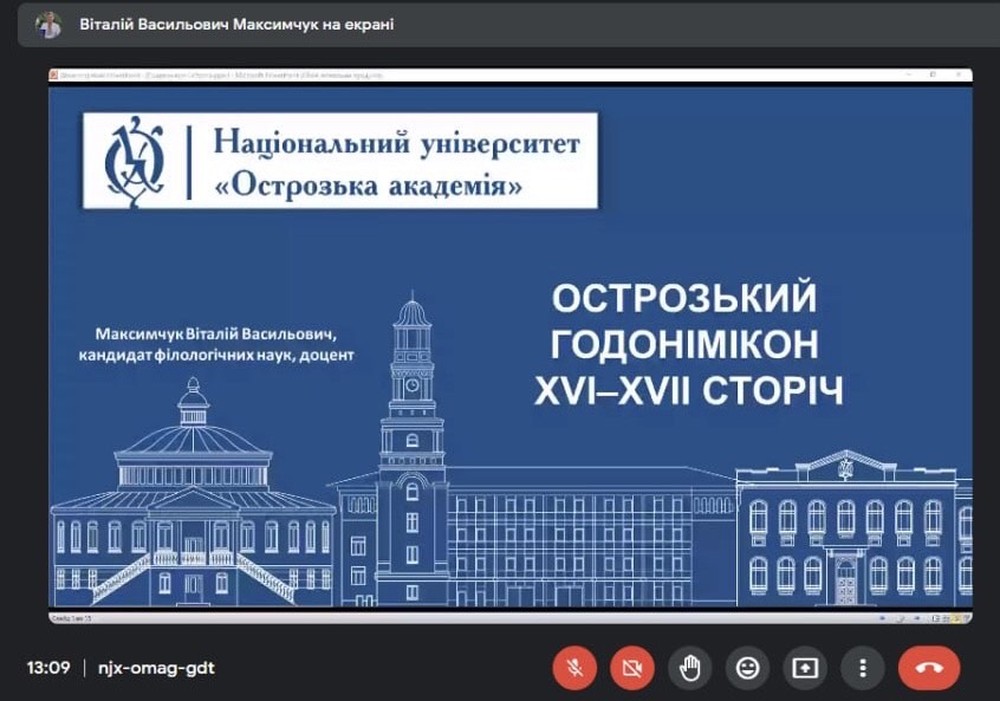This screenshot has width=1000, height=701.
Task: Click the 13:09 time display
Action: pyautogui.click(x=48, y=668)
